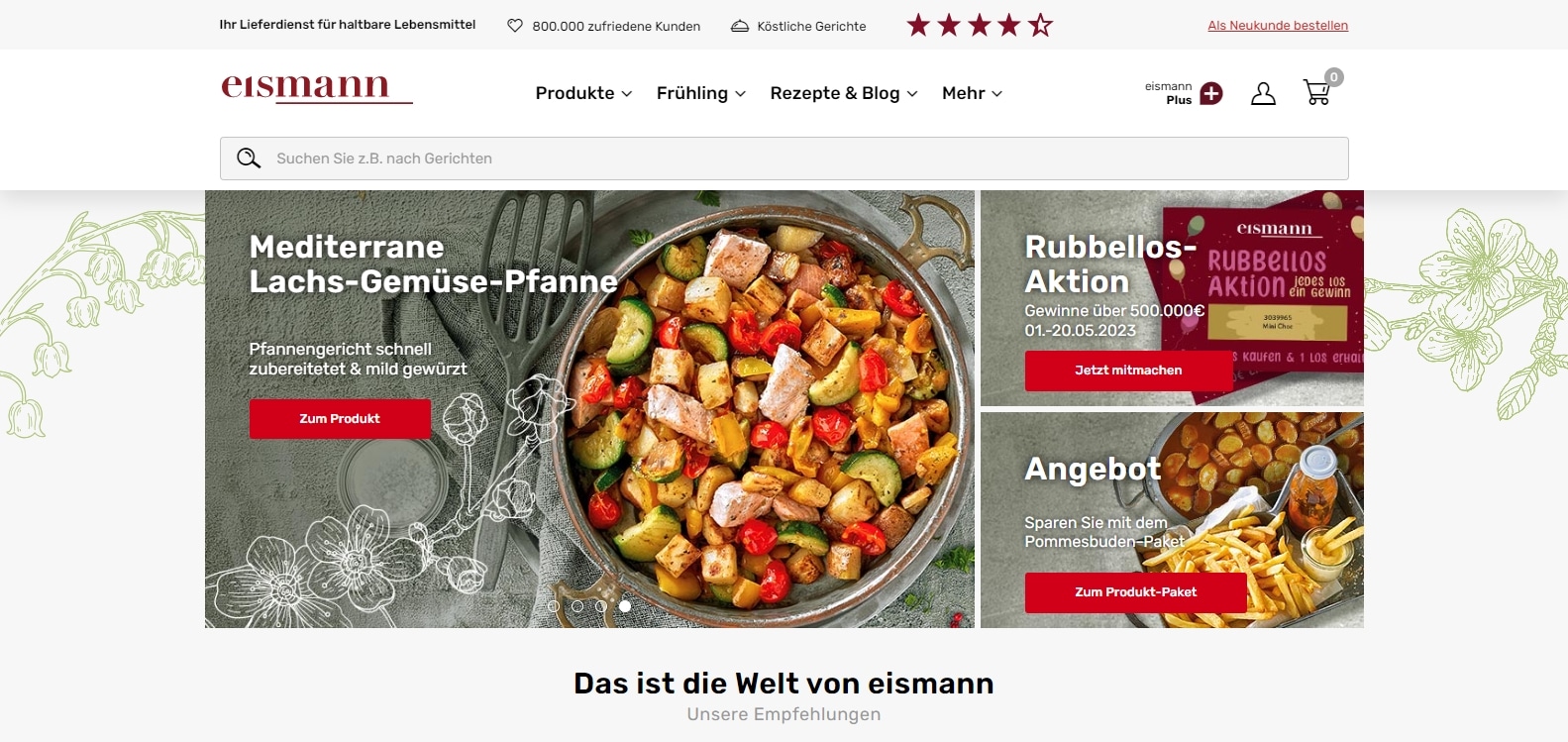Viewport: 1568px width, 742px height.
Task: Select the second carousel slide dot
Action: [577, 606]
